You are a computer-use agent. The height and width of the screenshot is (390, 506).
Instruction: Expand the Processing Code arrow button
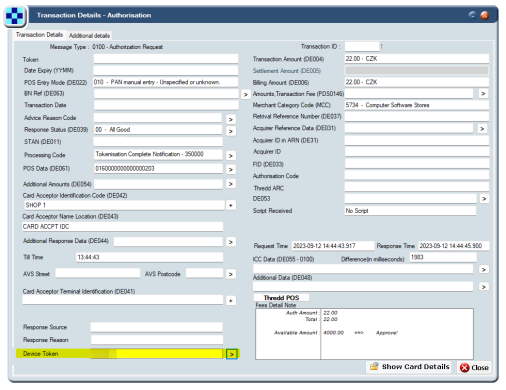coord(230,156)
